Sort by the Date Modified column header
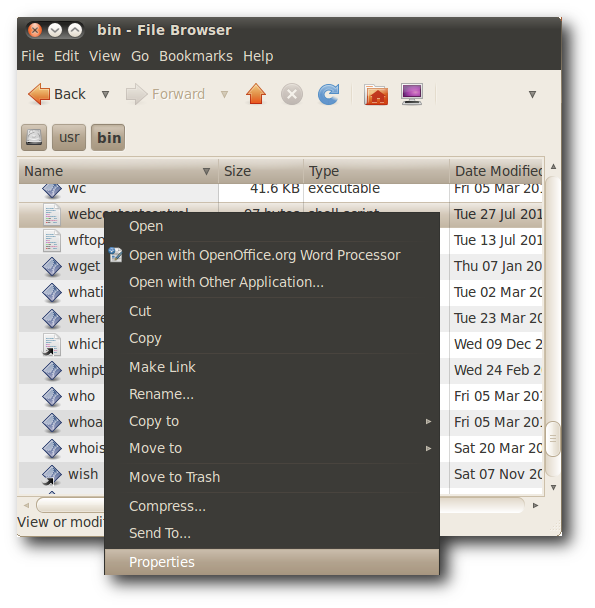 click(496, 171)
